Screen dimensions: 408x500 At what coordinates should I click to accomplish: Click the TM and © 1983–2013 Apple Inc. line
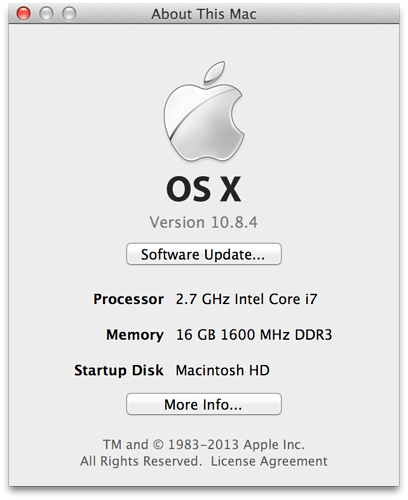204,445
